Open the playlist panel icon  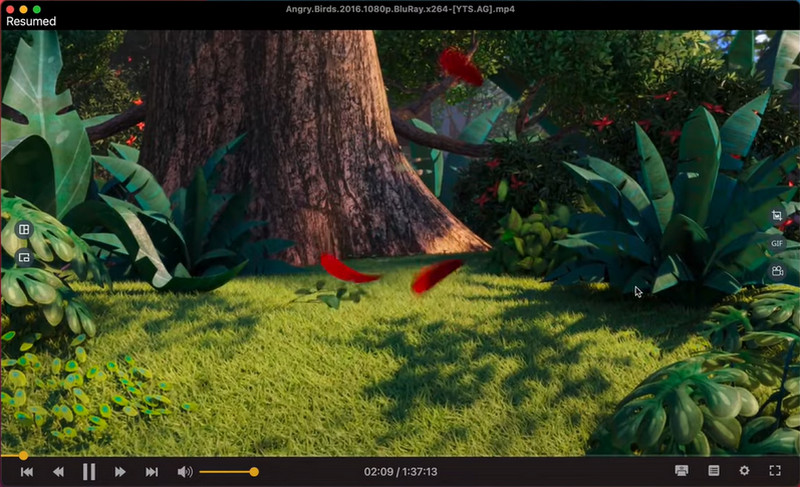713,471
